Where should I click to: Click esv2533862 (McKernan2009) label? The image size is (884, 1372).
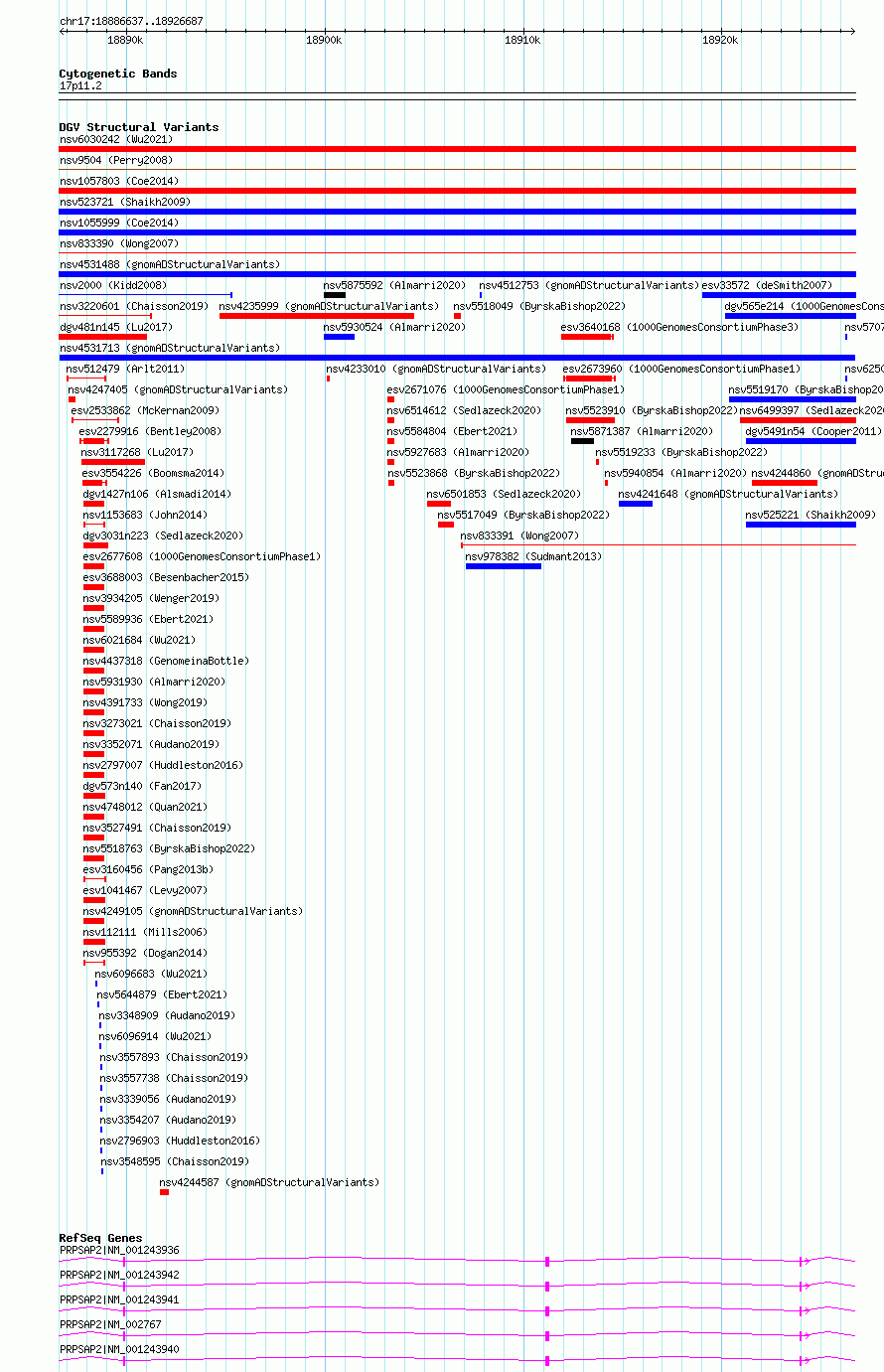click(x=145, y=410)
